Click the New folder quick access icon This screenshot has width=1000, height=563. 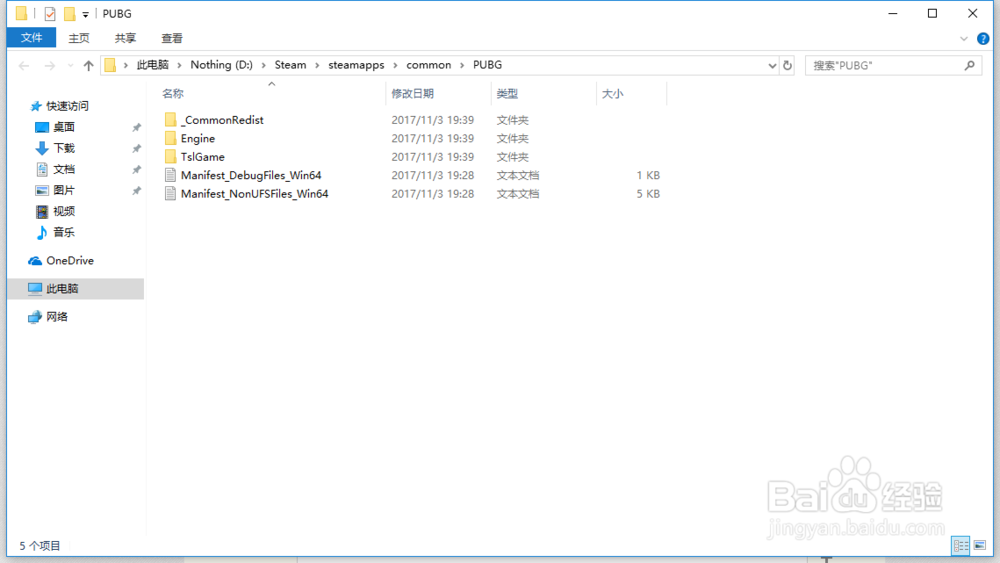point(69,13)
